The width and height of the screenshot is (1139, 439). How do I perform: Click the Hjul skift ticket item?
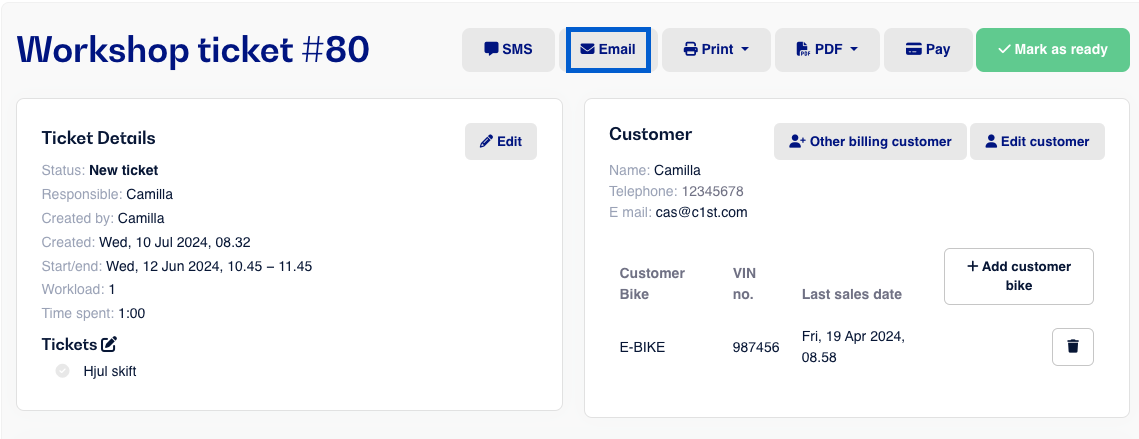tap(110, 371)
